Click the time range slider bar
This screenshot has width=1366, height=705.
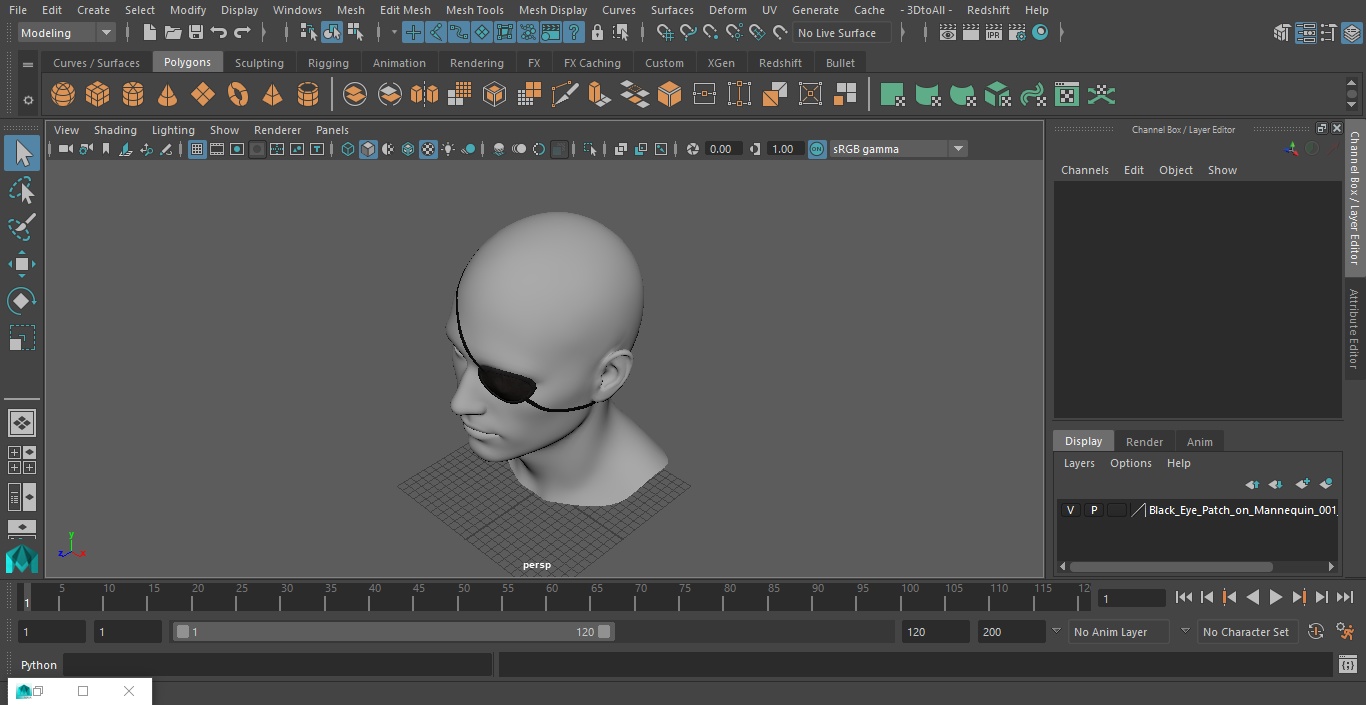(x=393, y=632)
